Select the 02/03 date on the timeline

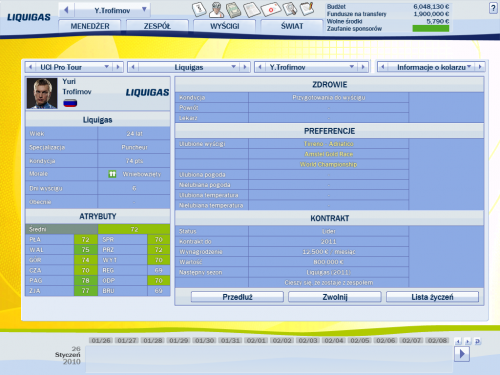308,340
